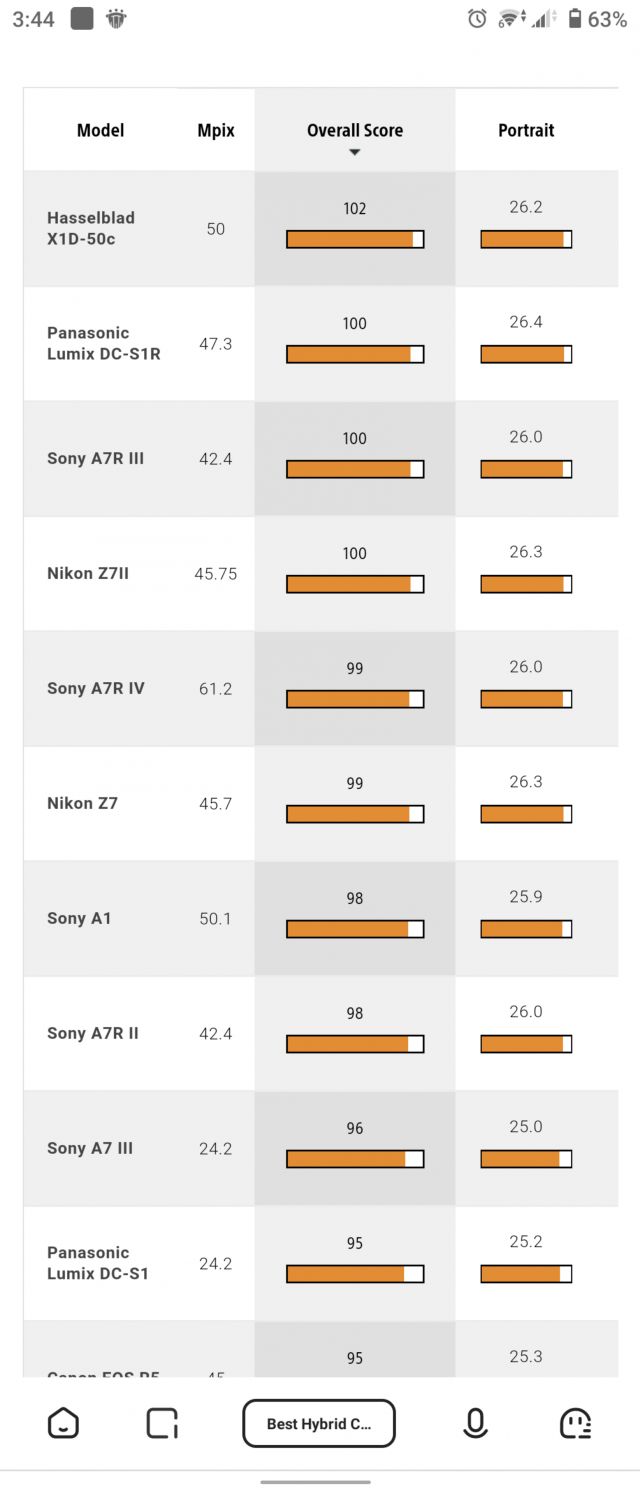Select the Model column header
This screenshot has height=1494, width=640.
coord(100,130)
